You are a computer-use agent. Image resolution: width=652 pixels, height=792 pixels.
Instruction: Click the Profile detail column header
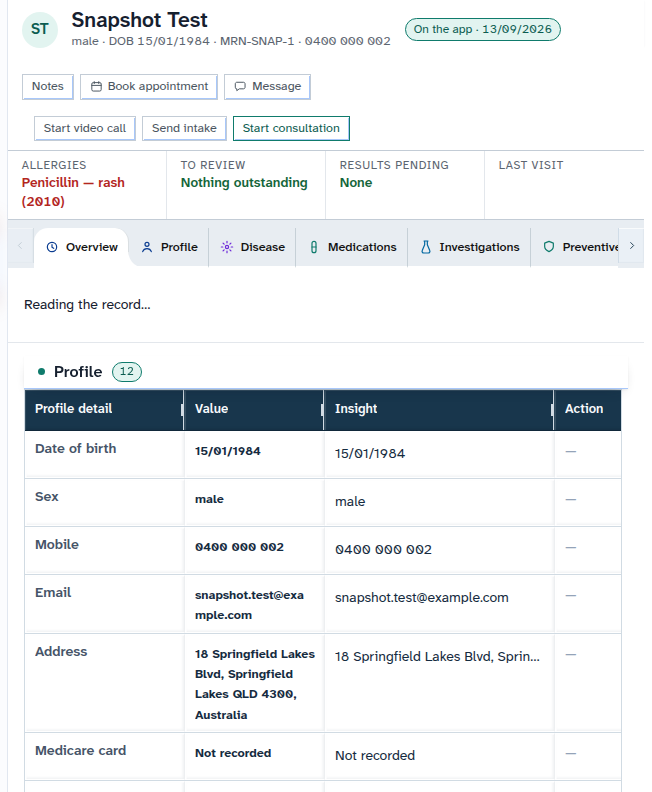point(104,409)
